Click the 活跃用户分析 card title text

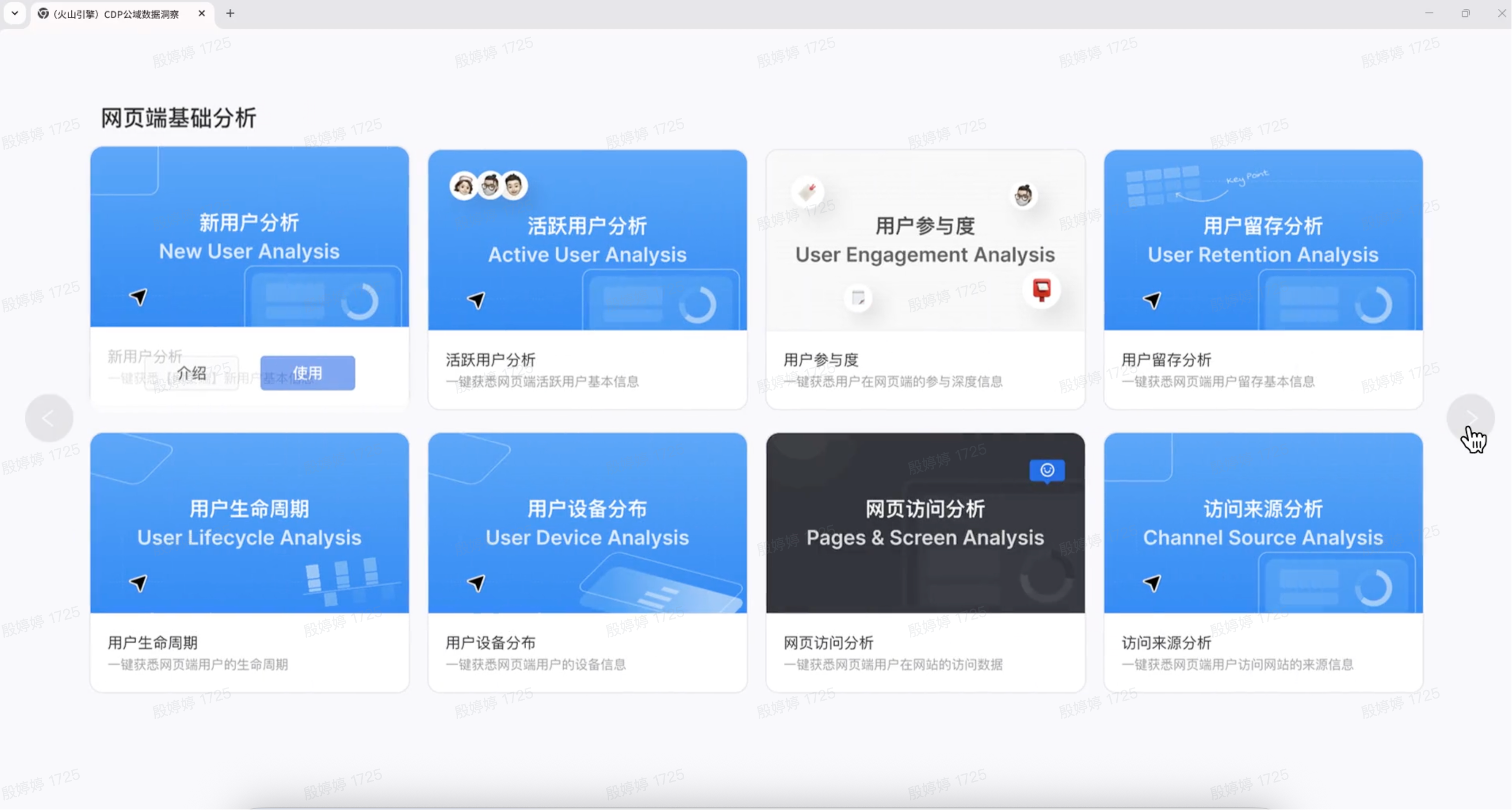[x=491, y=360]
